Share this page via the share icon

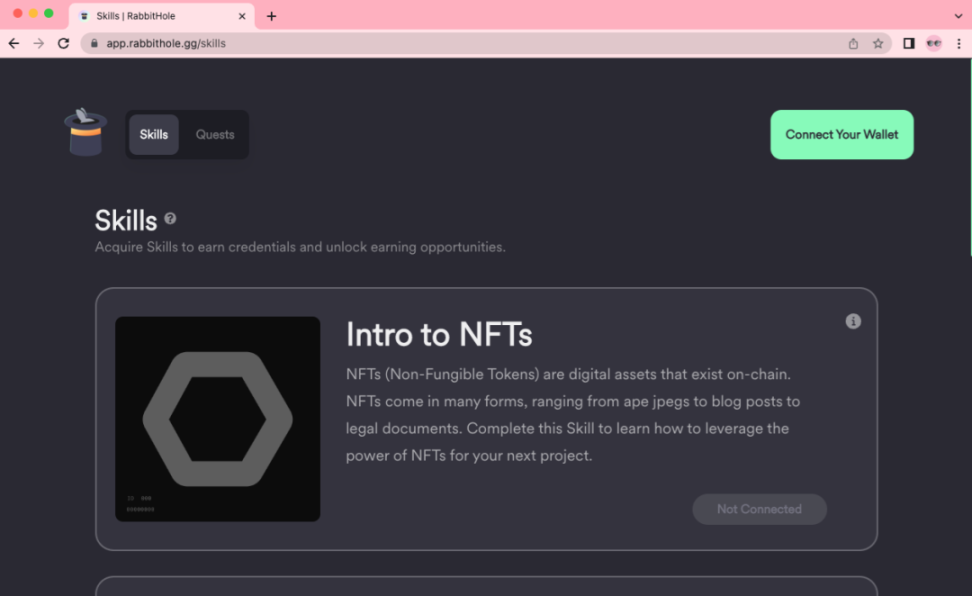tap(853, 43)
